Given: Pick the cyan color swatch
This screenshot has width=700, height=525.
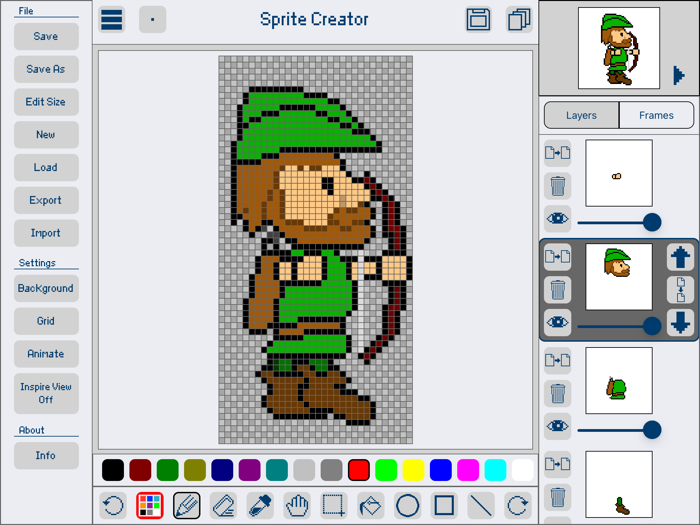Looking at the screenshot, I should 496,470.
